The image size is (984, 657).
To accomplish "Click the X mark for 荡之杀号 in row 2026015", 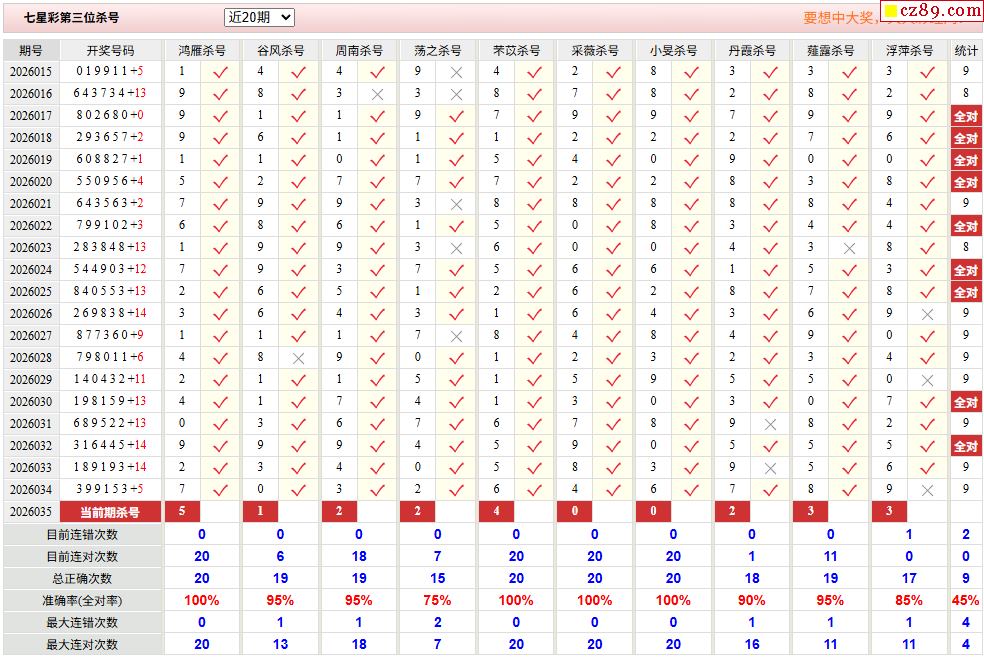I will [456, 73].
